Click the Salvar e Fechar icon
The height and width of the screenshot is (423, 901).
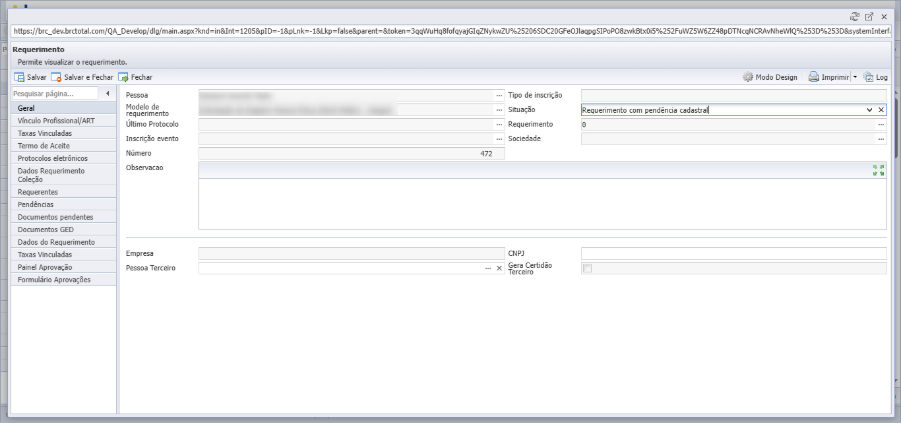point(56,77)
